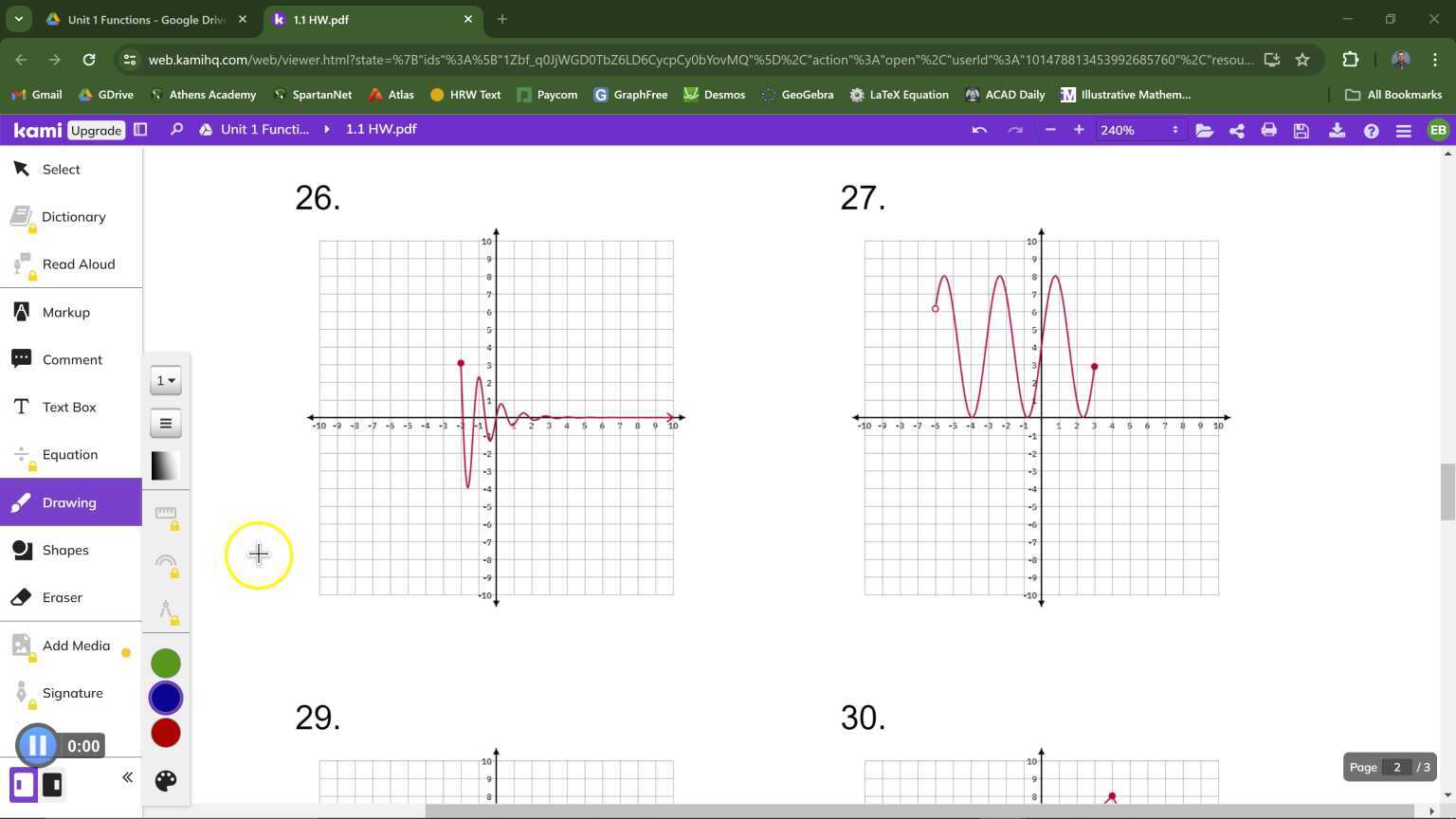Switch to the dark page layout toggle

(52, 785)
